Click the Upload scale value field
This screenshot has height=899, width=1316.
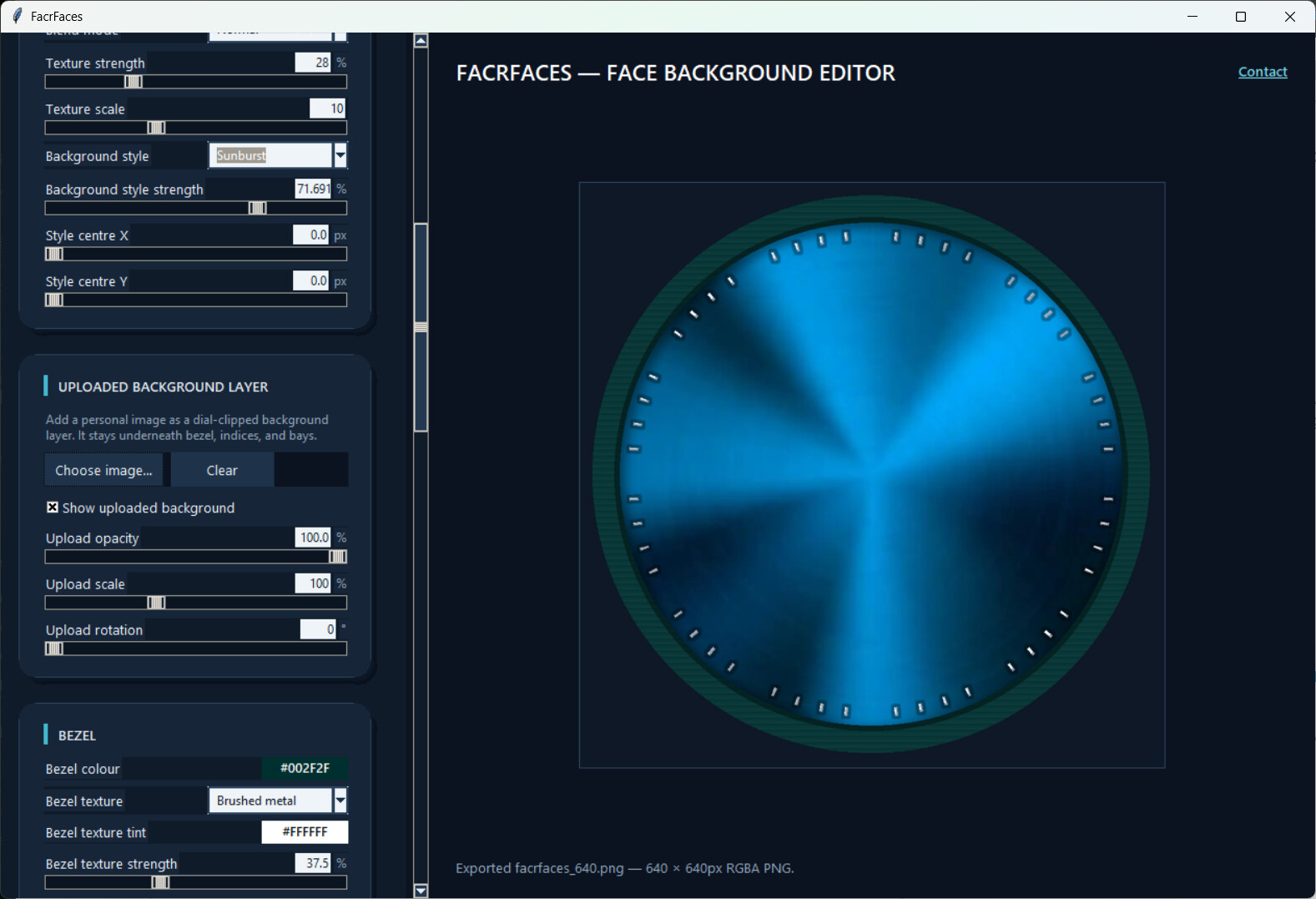coord(313,583)
